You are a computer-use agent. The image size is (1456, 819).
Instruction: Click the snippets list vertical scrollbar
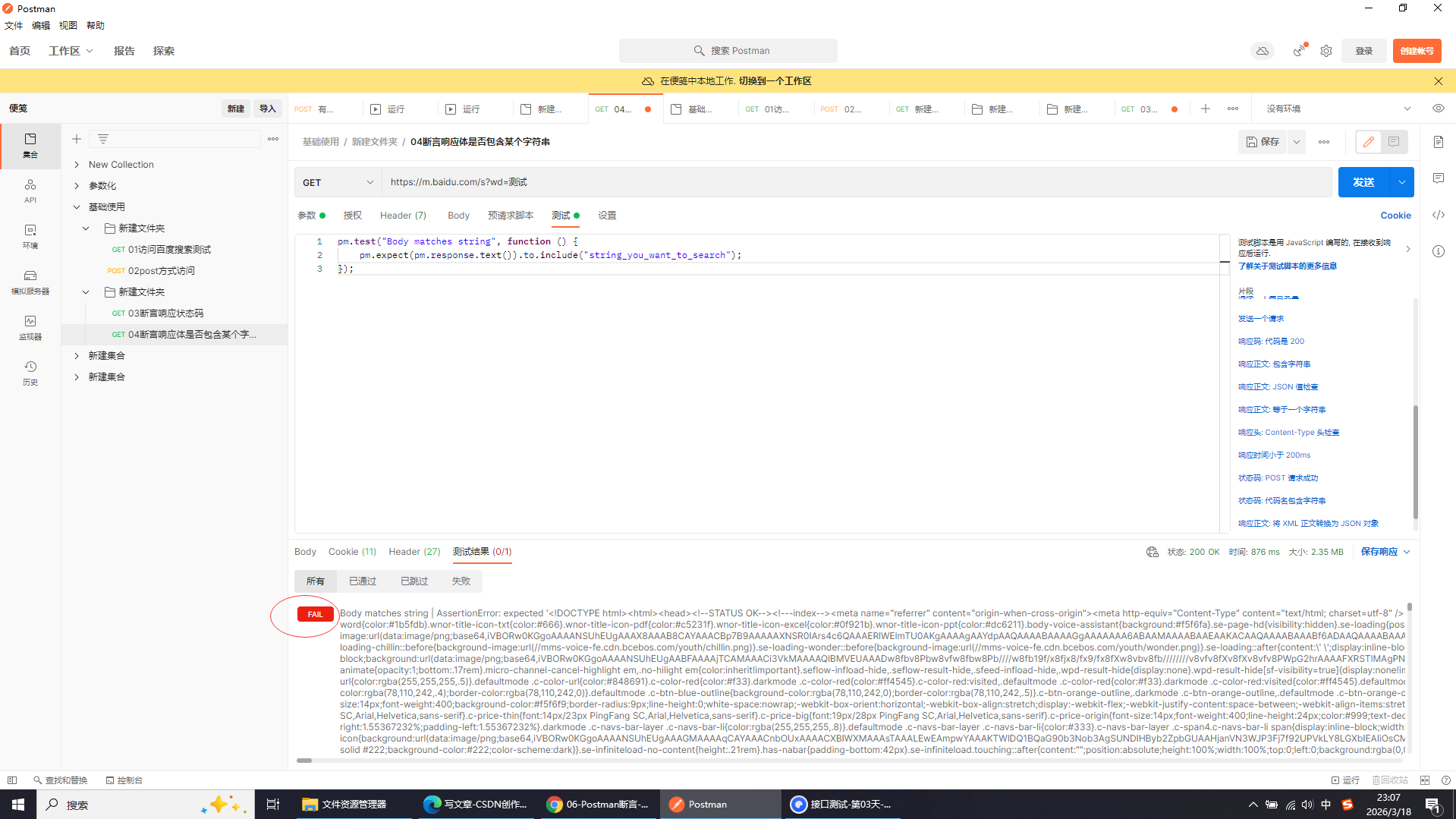pyautogui.click(x=1416, y=462)
